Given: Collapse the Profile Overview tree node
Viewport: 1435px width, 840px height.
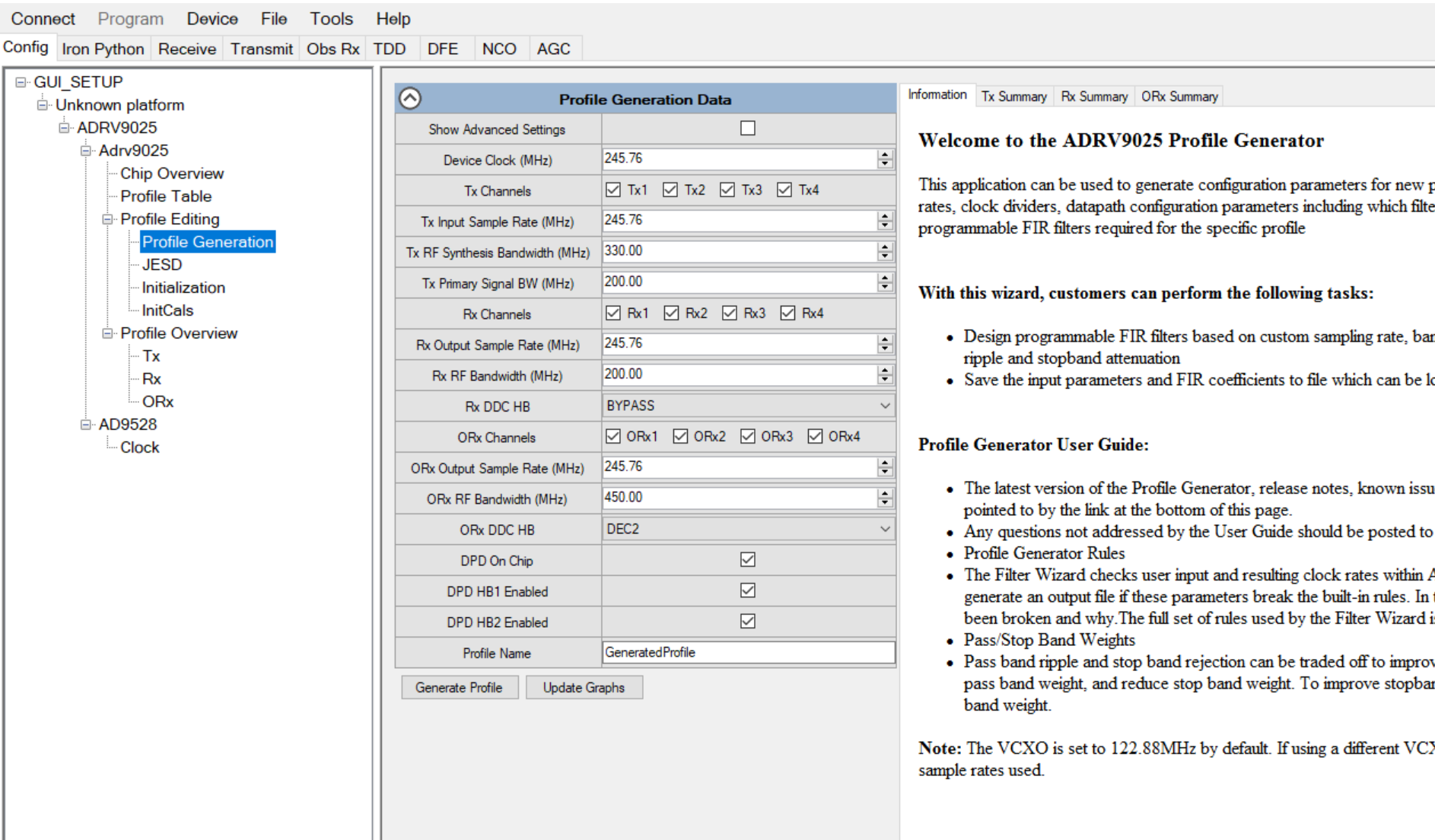Looking at the screenshot, I should tap(108, 333).
